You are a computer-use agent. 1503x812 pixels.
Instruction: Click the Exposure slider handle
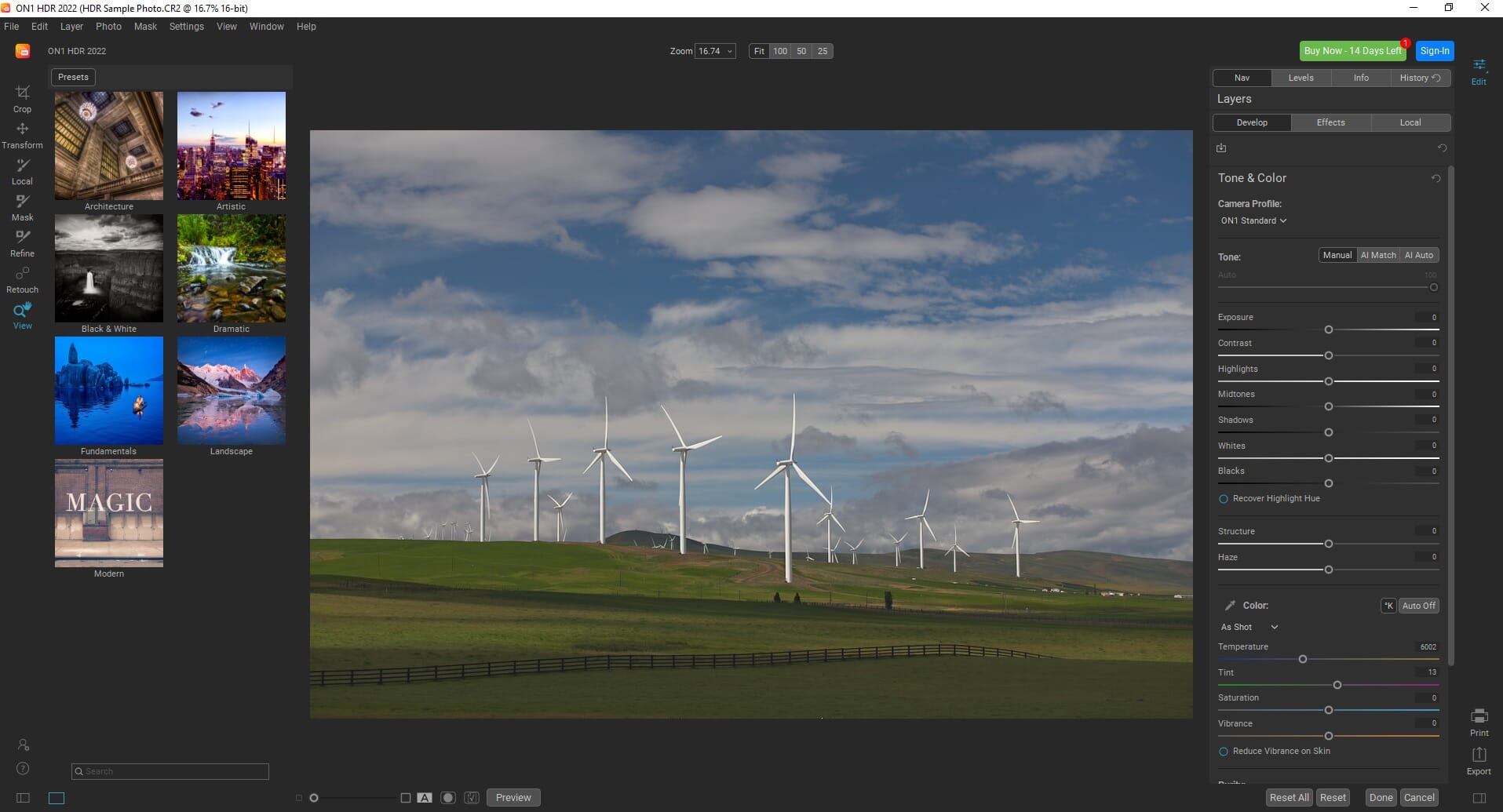pyautogui.click(x=1329, y=330)
